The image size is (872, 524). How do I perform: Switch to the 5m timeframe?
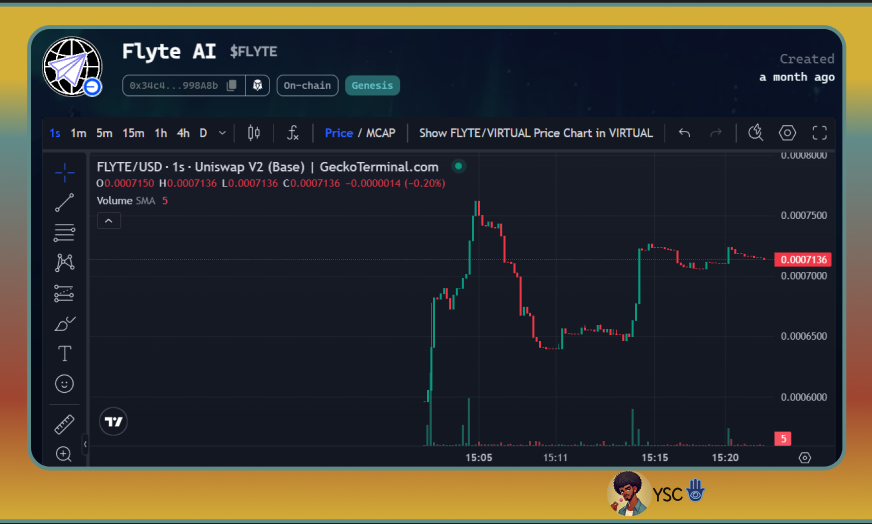(x=104, y=133)
